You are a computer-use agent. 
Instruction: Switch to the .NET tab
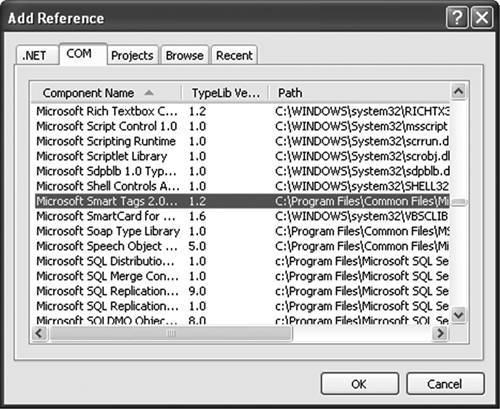pos(34,55)
